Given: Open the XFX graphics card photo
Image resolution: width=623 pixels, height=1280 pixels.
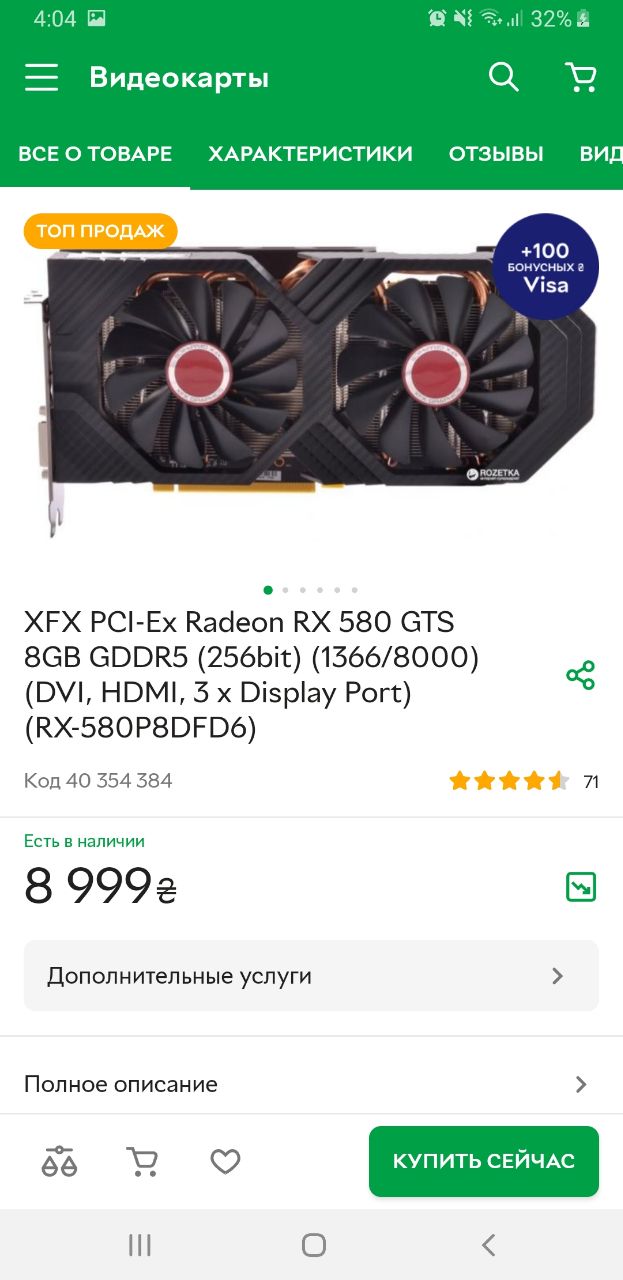Looking at the screenshot, I should coord(310,385).
